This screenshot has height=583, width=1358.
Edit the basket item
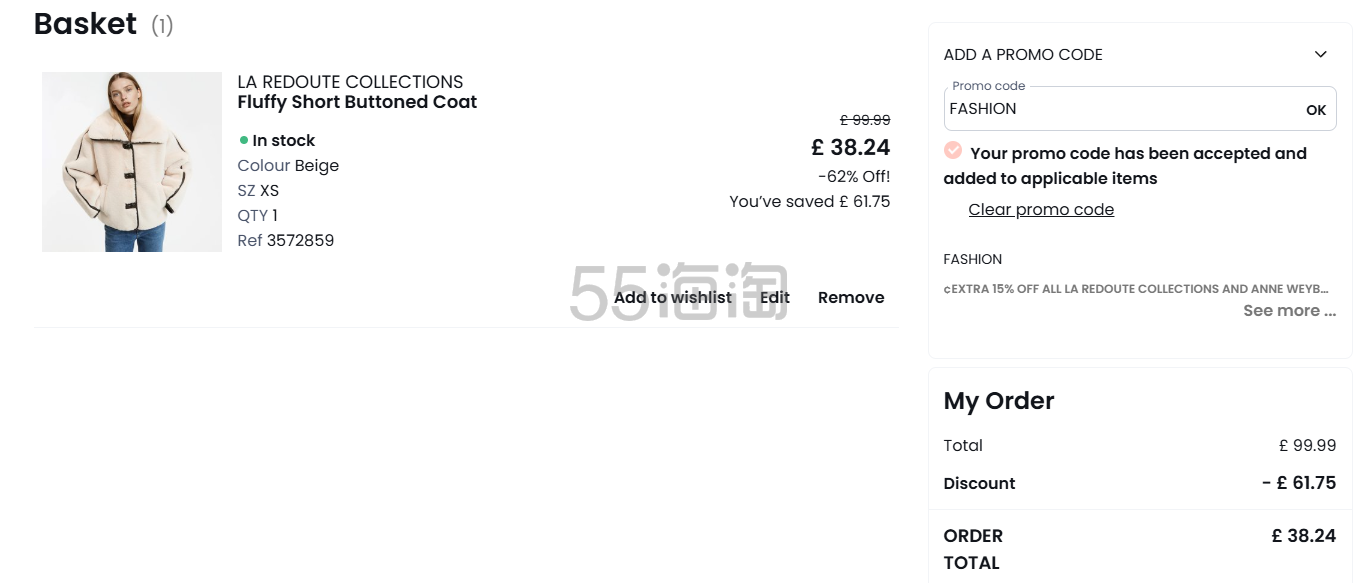click(x=775, y=298)
